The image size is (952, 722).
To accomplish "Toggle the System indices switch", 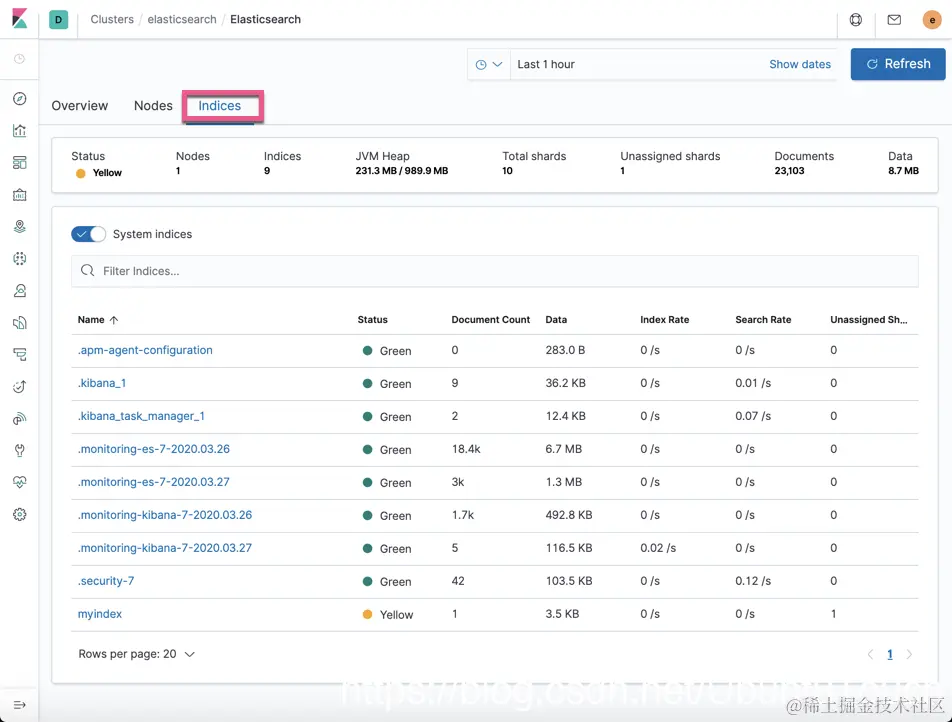I will (x=89, y=234).
